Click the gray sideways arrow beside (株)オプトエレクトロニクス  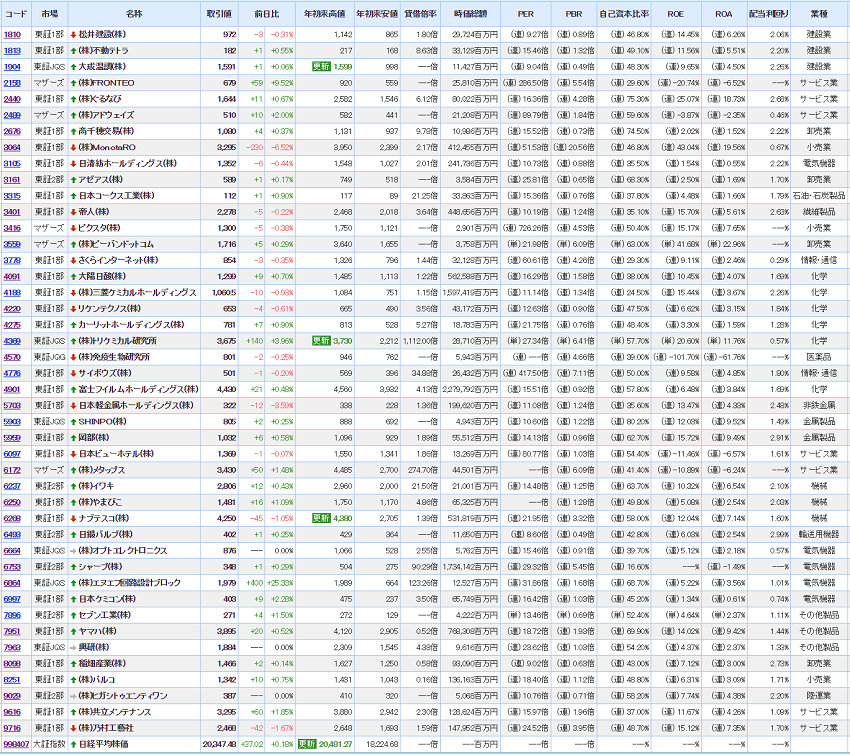coord(73,551)
